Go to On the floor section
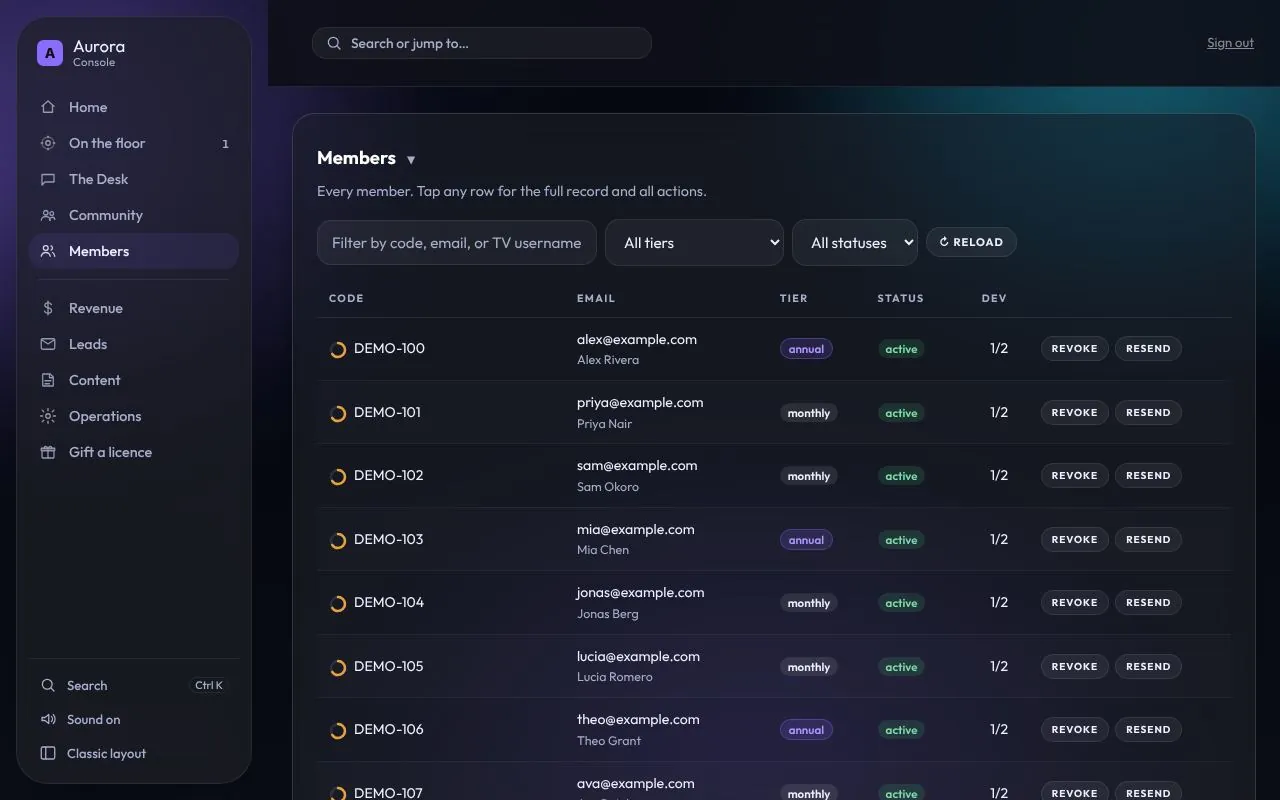1280x800 pixels. coord(134,143)
